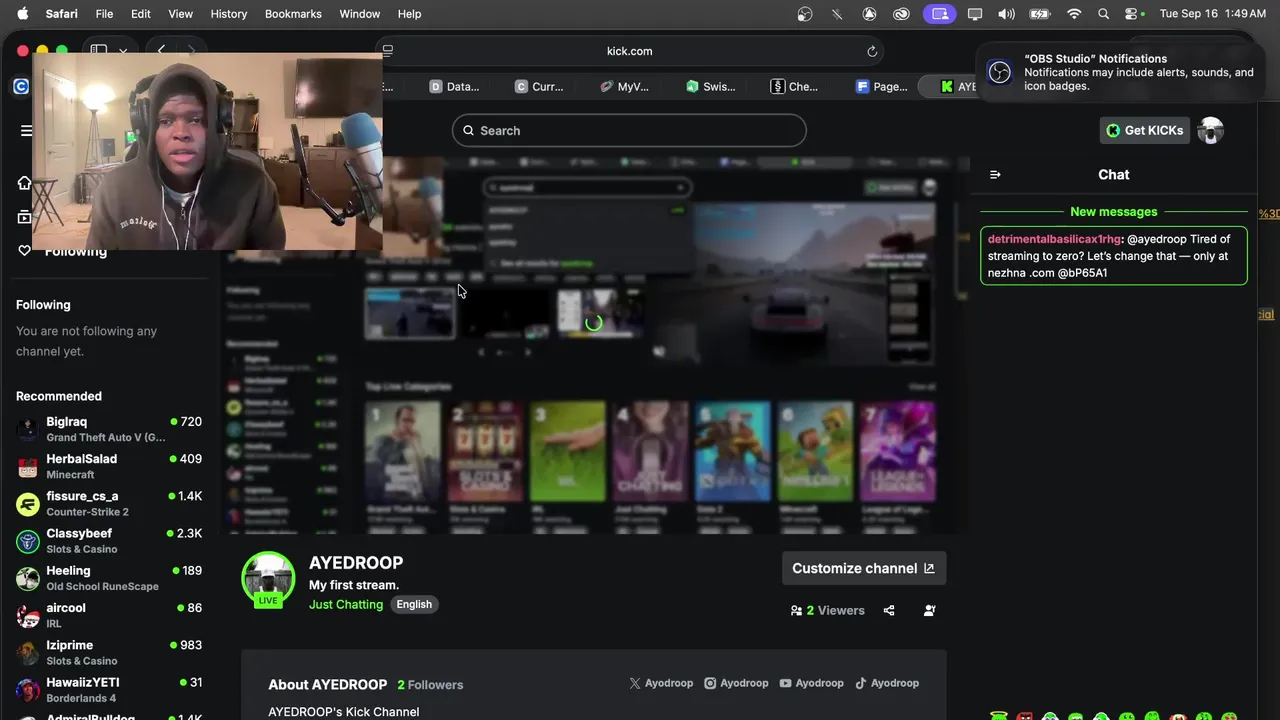Switch to the Che... browser tab

[795, 87]
